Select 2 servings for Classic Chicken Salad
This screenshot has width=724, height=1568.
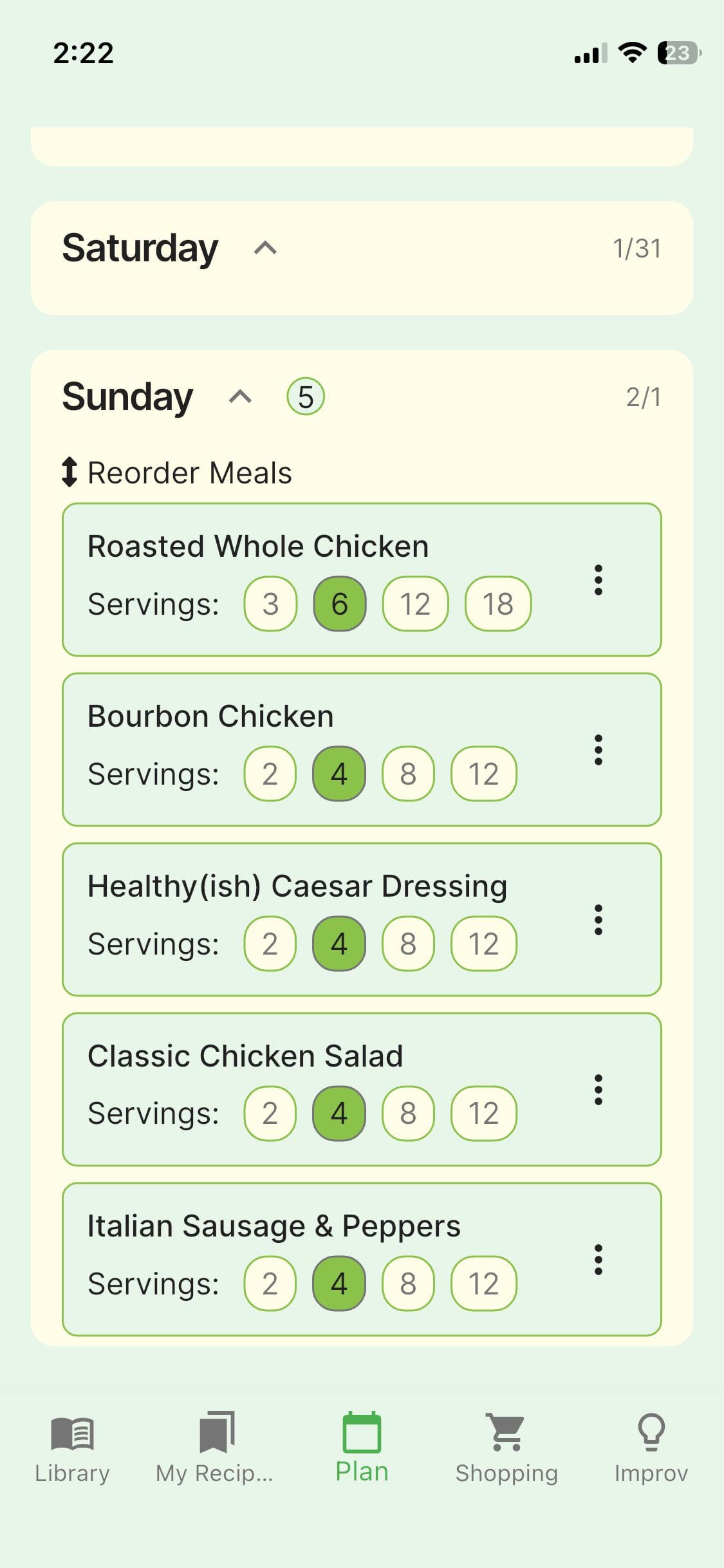270,1114
